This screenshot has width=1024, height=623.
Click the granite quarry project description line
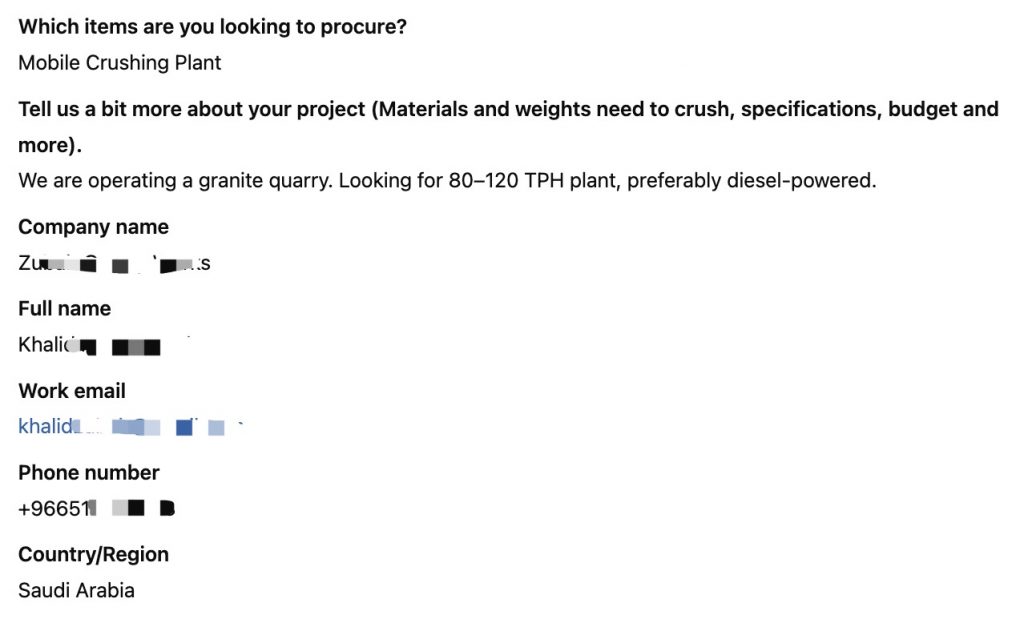point(447,180)
